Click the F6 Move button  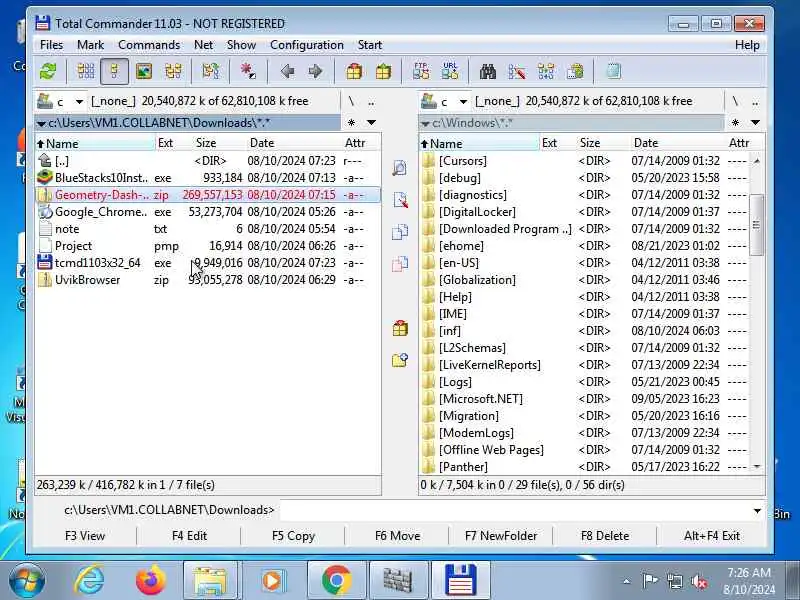pos(397,536)
